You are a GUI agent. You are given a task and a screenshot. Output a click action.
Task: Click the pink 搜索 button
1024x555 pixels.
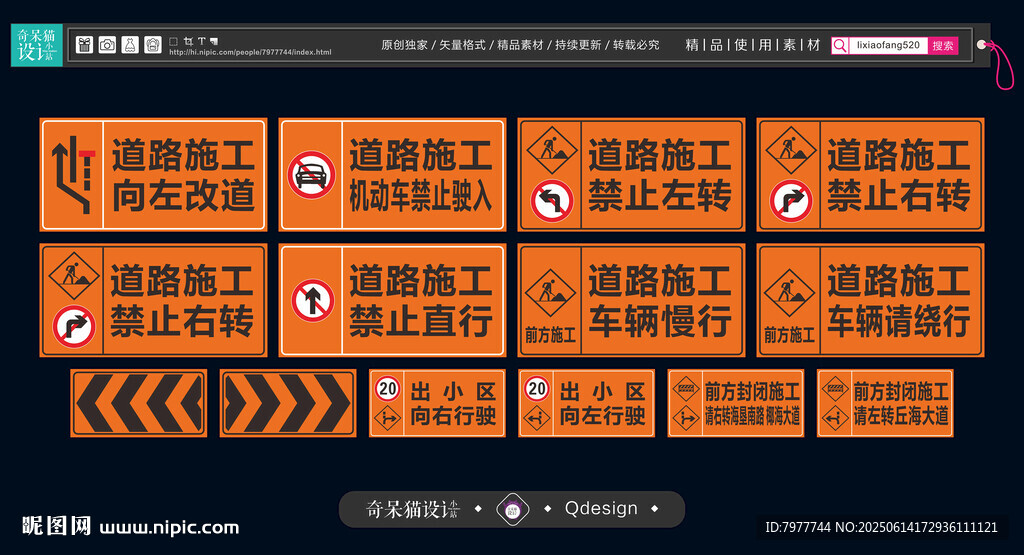tap(942, 46)
